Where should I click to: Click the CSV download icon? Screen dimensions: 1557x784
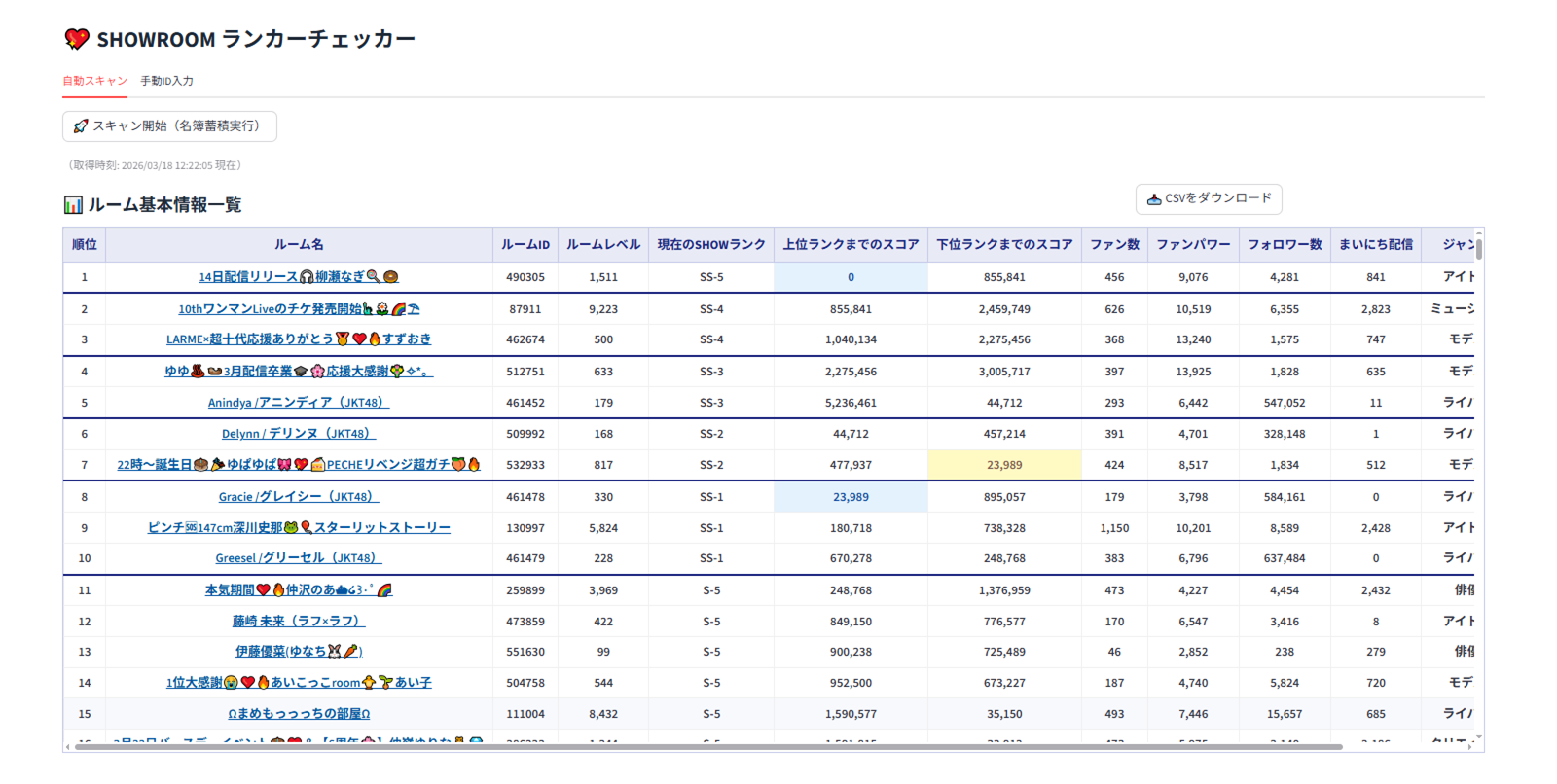click(1154, 199)
